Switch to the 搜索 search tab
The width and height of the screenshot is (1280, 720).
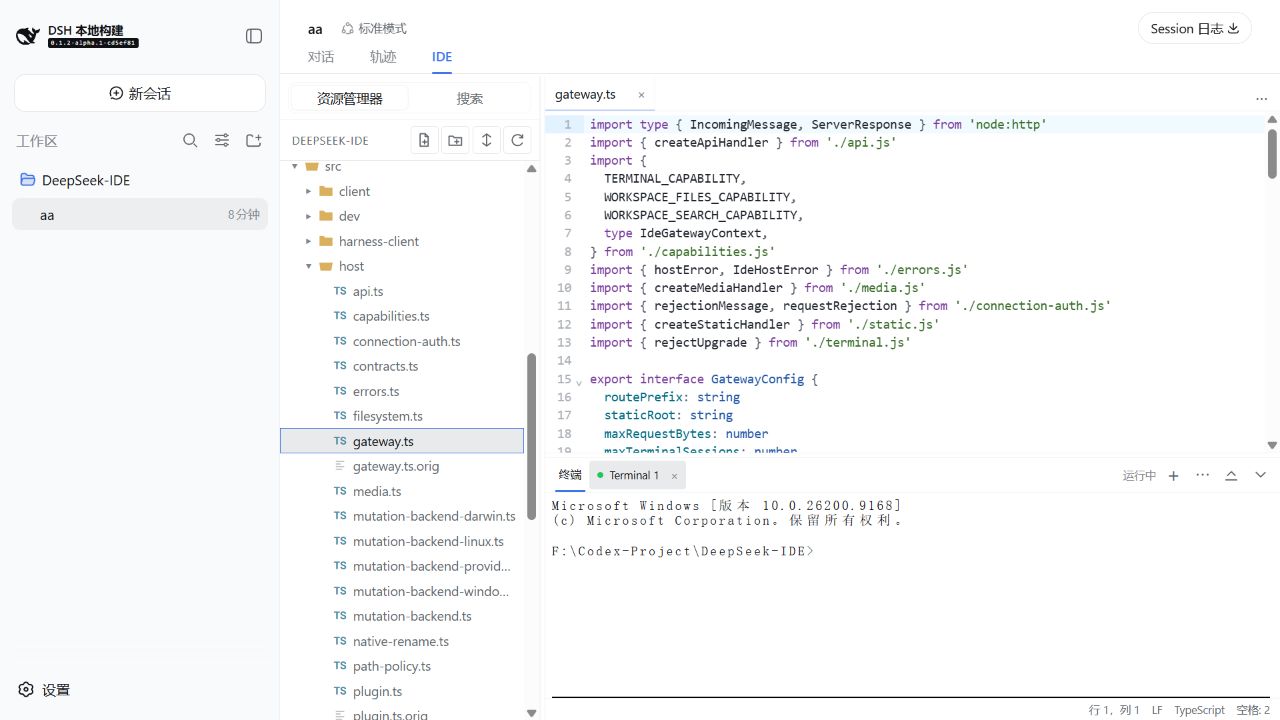(470, 98)
